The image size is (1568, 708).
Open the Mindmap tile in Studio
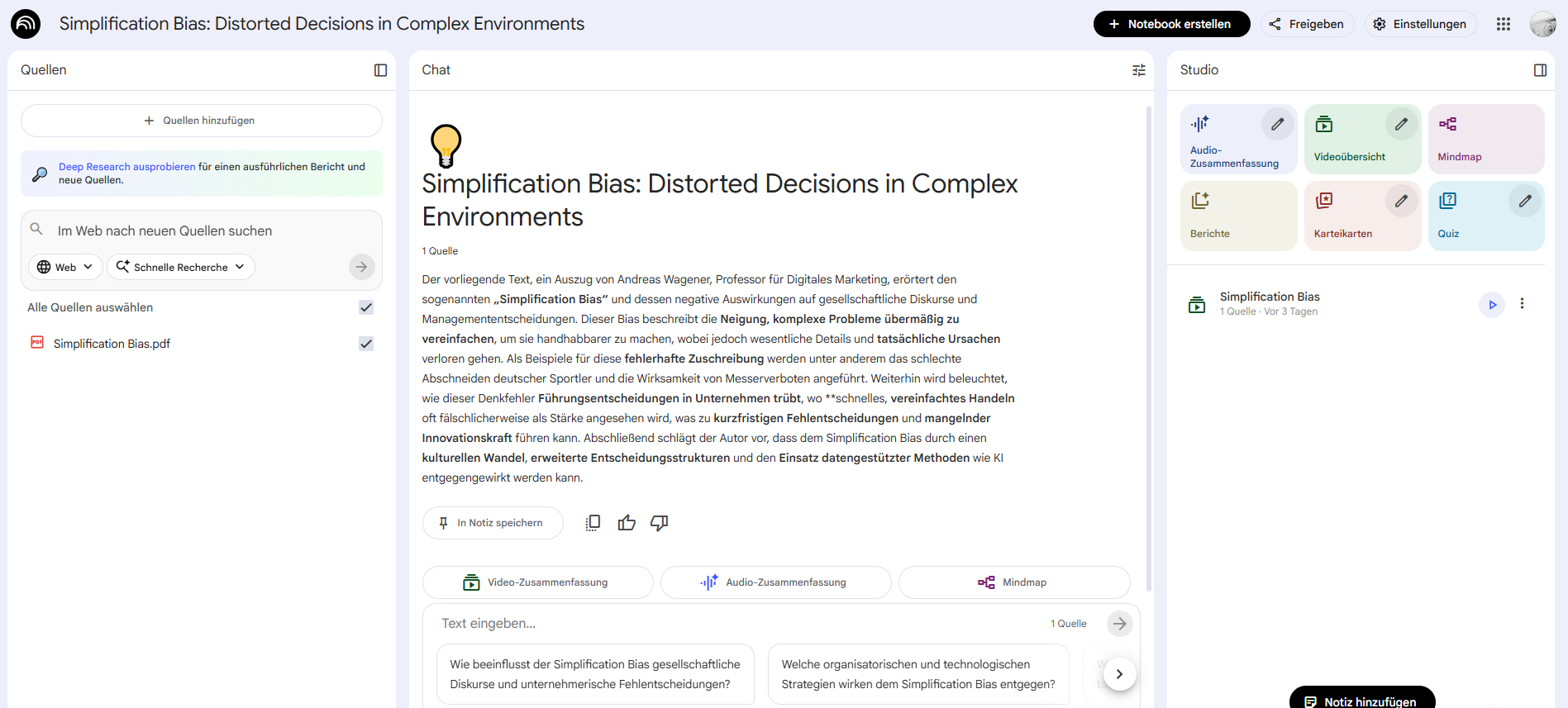pyautogui.click(x=1485, y=139)
